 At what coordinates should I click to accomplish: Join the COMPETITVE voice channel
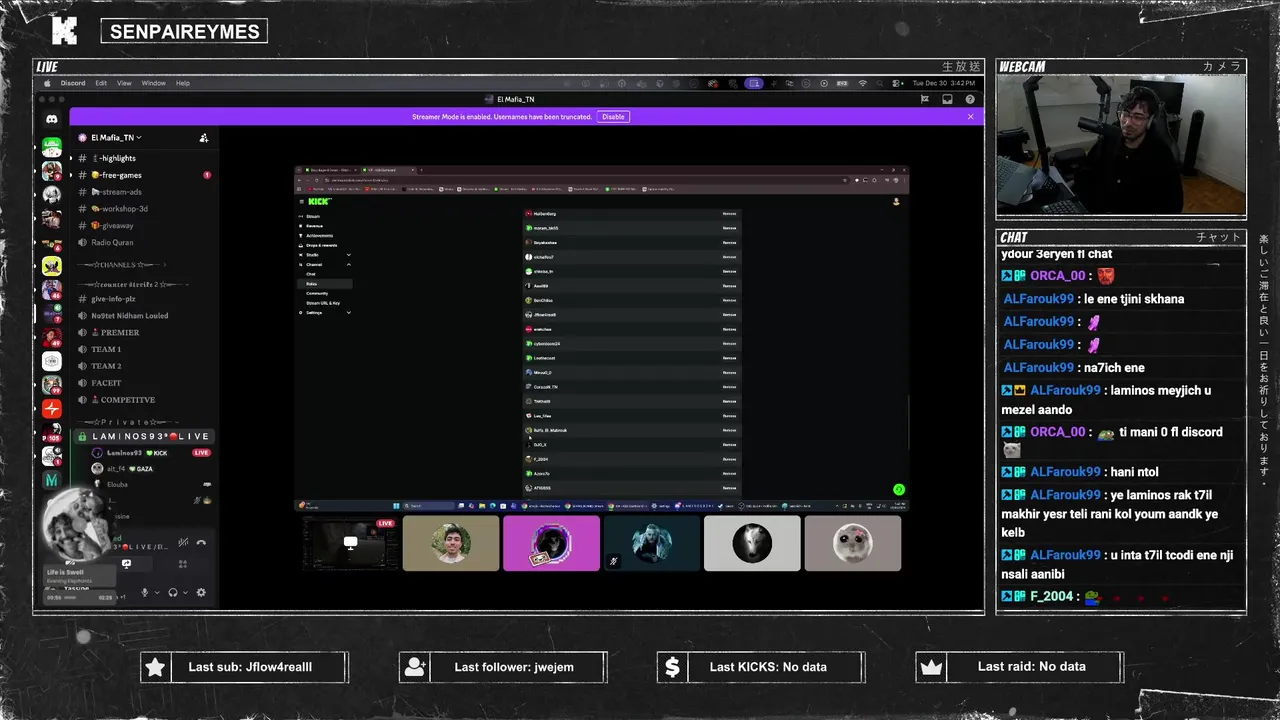click(x=145, y=400)
